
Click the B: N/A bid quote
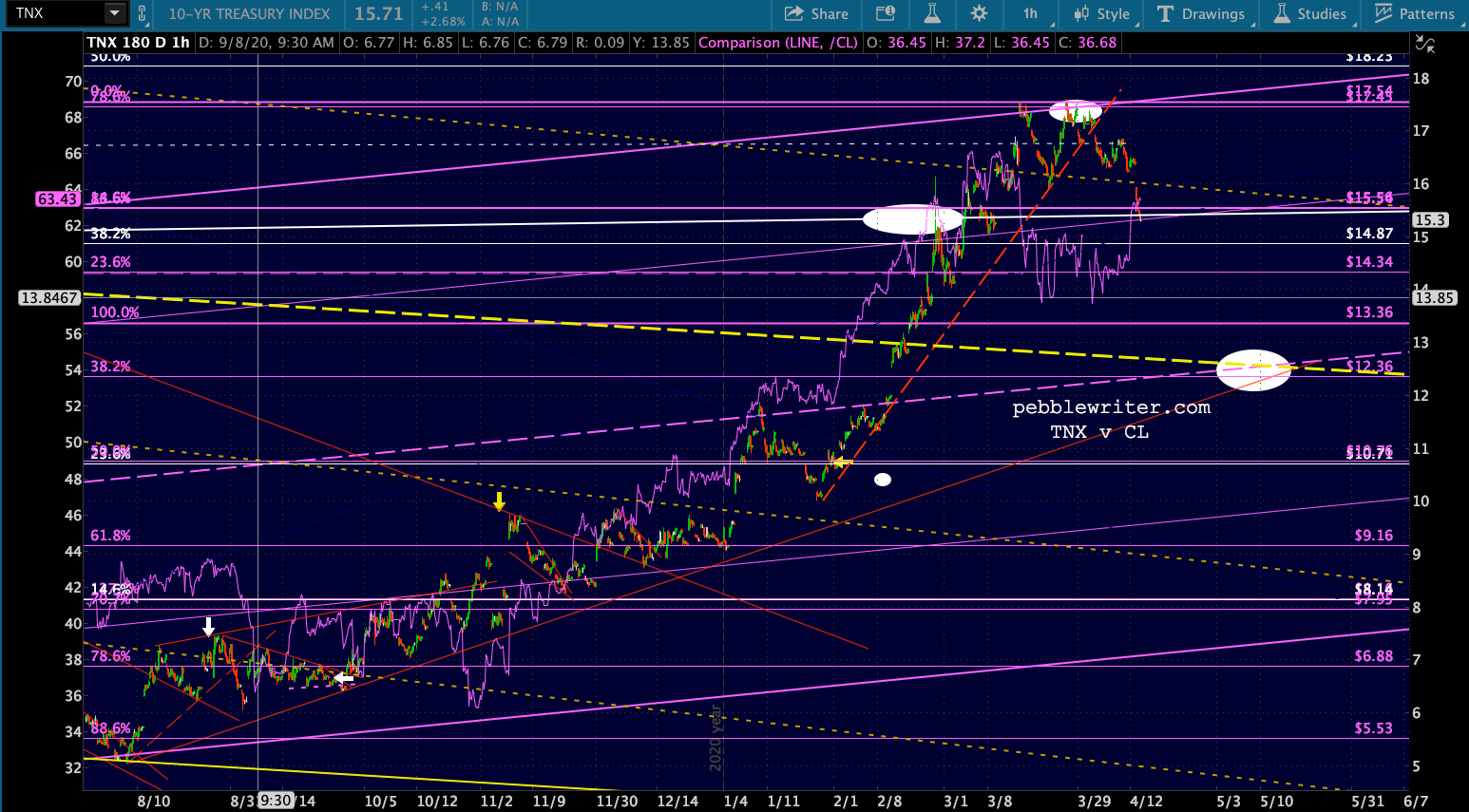tap(501, 7)
